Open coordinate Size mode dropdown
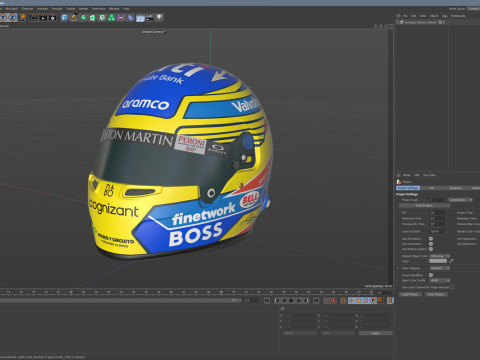The image size is (480, 360). [337, 333]
